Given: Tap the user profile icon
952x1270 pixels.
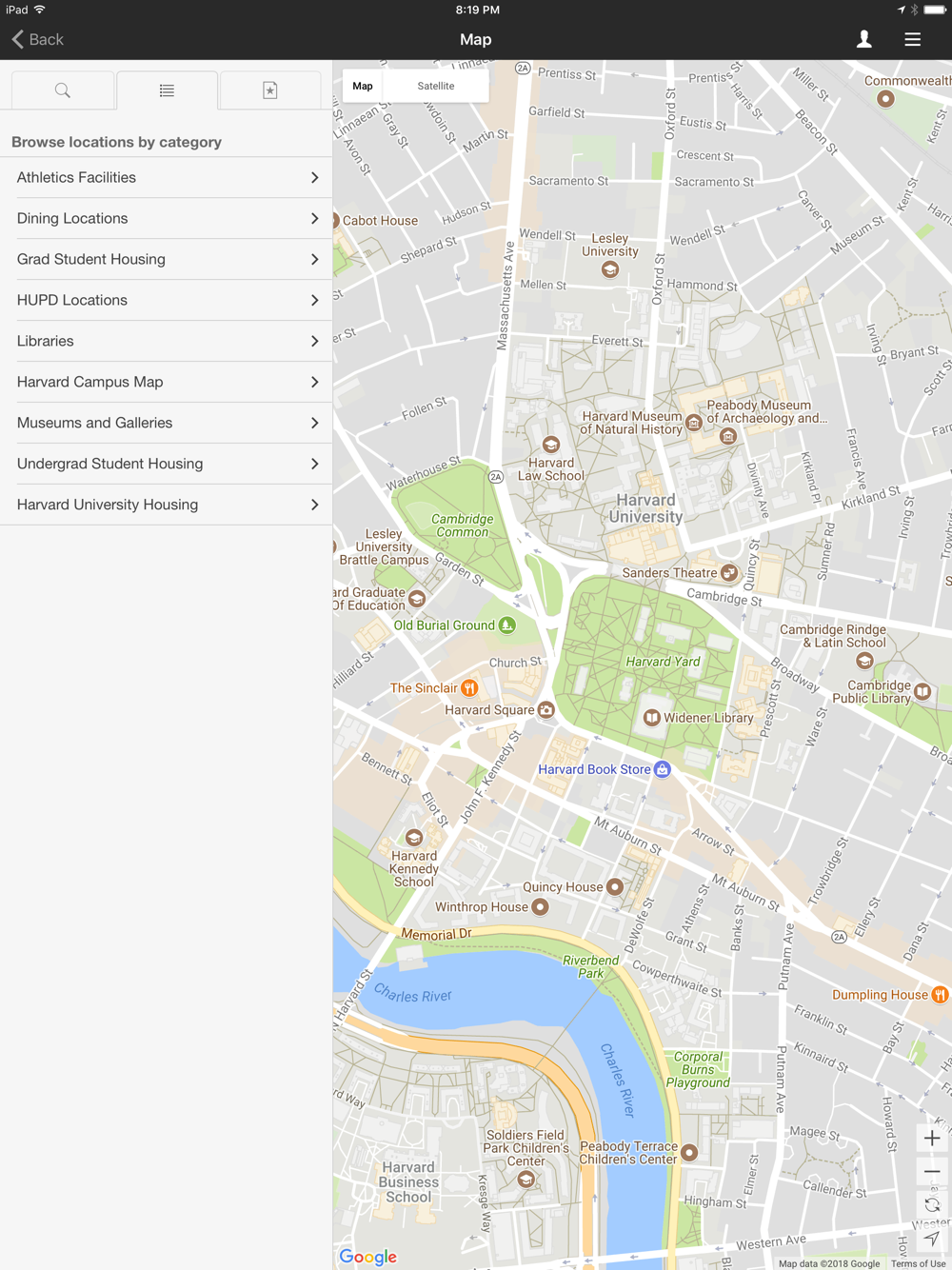Looking at the screenshot, I should coord(863,39).
